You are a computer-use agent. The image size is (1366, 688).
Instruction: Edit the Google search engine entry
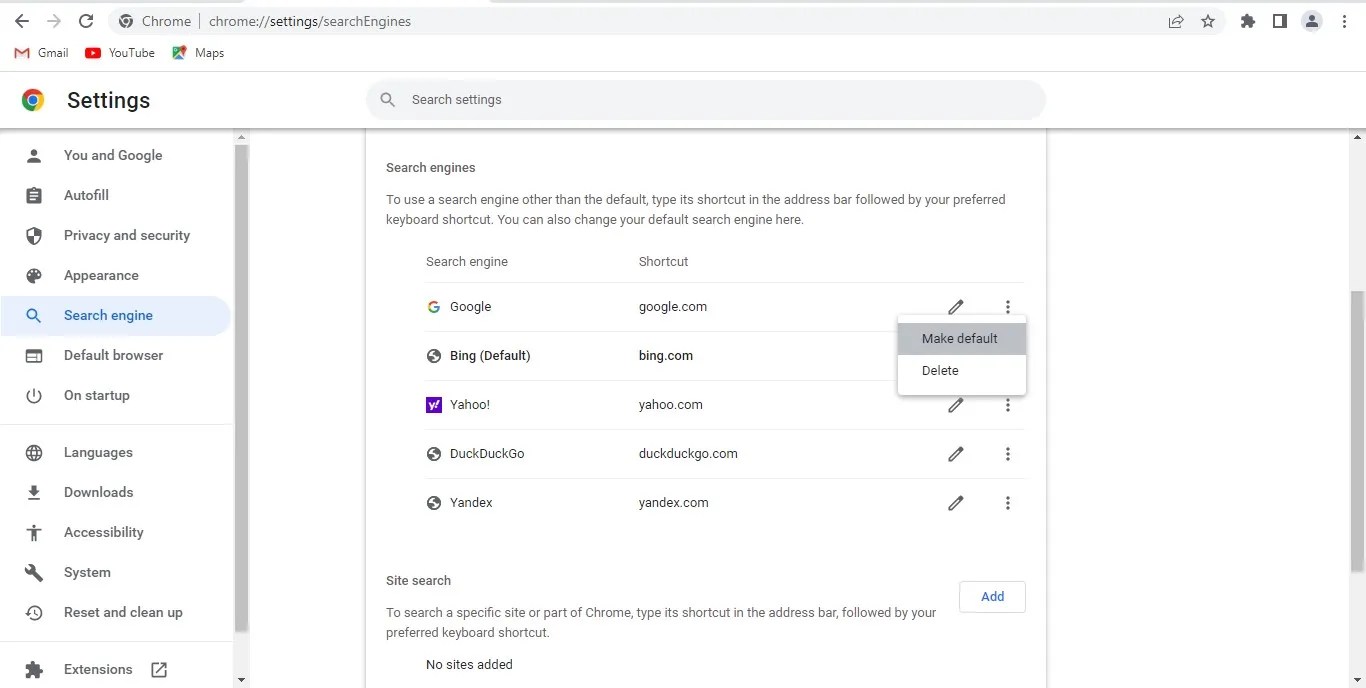(x=955, y=306)
